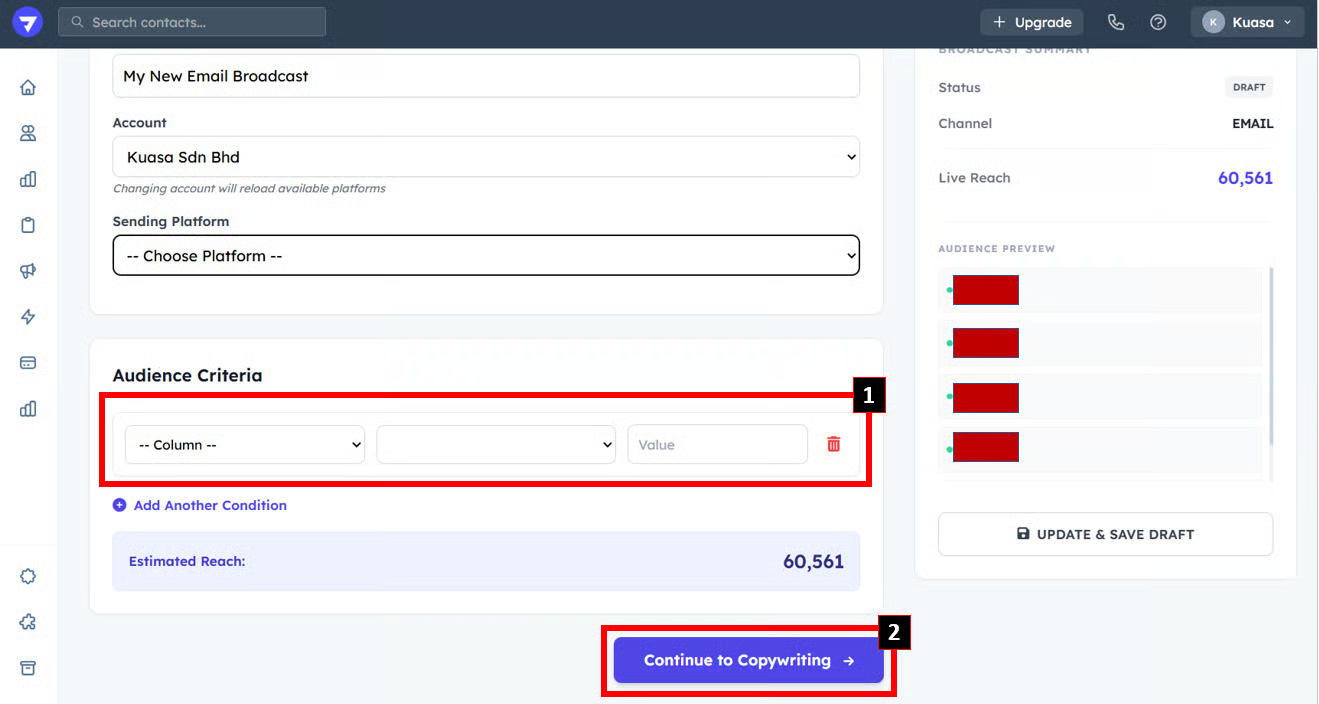The width and height of the screenshot is (1319, 704).
Task: Open the Column dropdown in Audience Criteria
Action: (244, 445)
